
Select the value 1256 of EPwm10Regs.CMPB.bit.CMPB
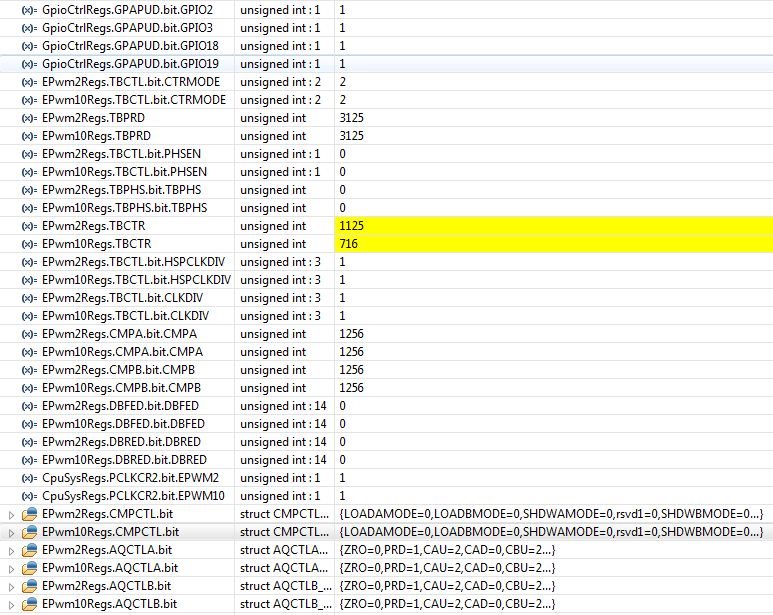pyautogui.click(x=351, y=388)
